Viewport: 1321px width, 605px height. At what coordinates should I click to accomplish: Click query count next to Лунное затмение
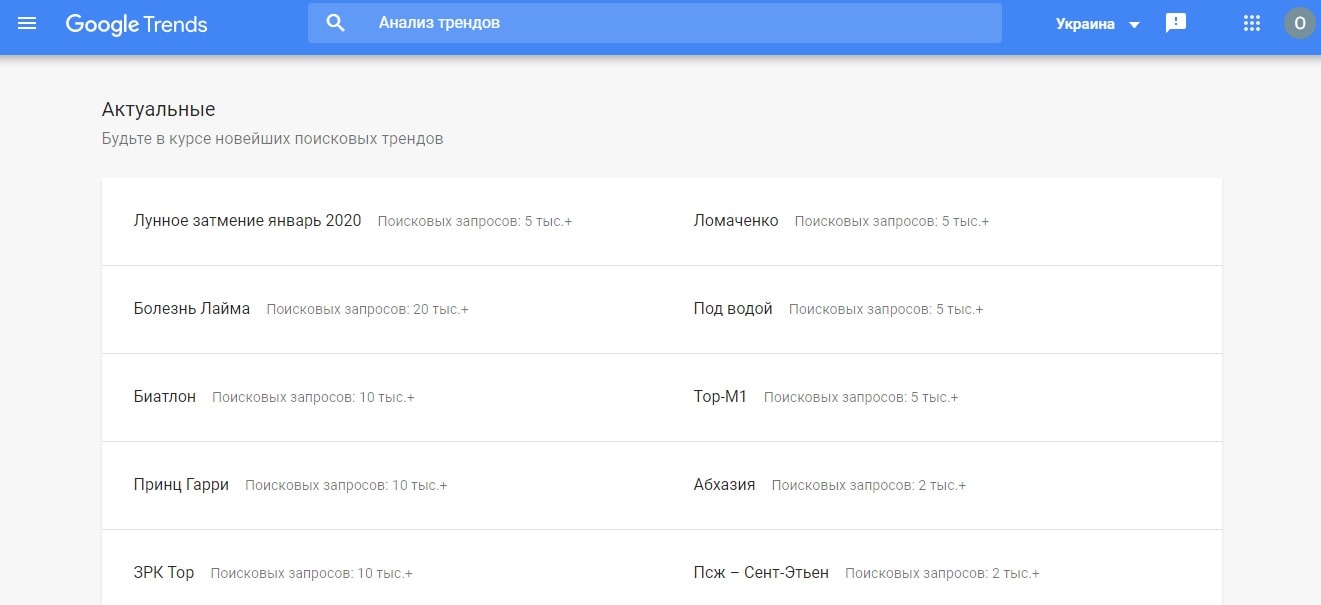pos(475,222)
